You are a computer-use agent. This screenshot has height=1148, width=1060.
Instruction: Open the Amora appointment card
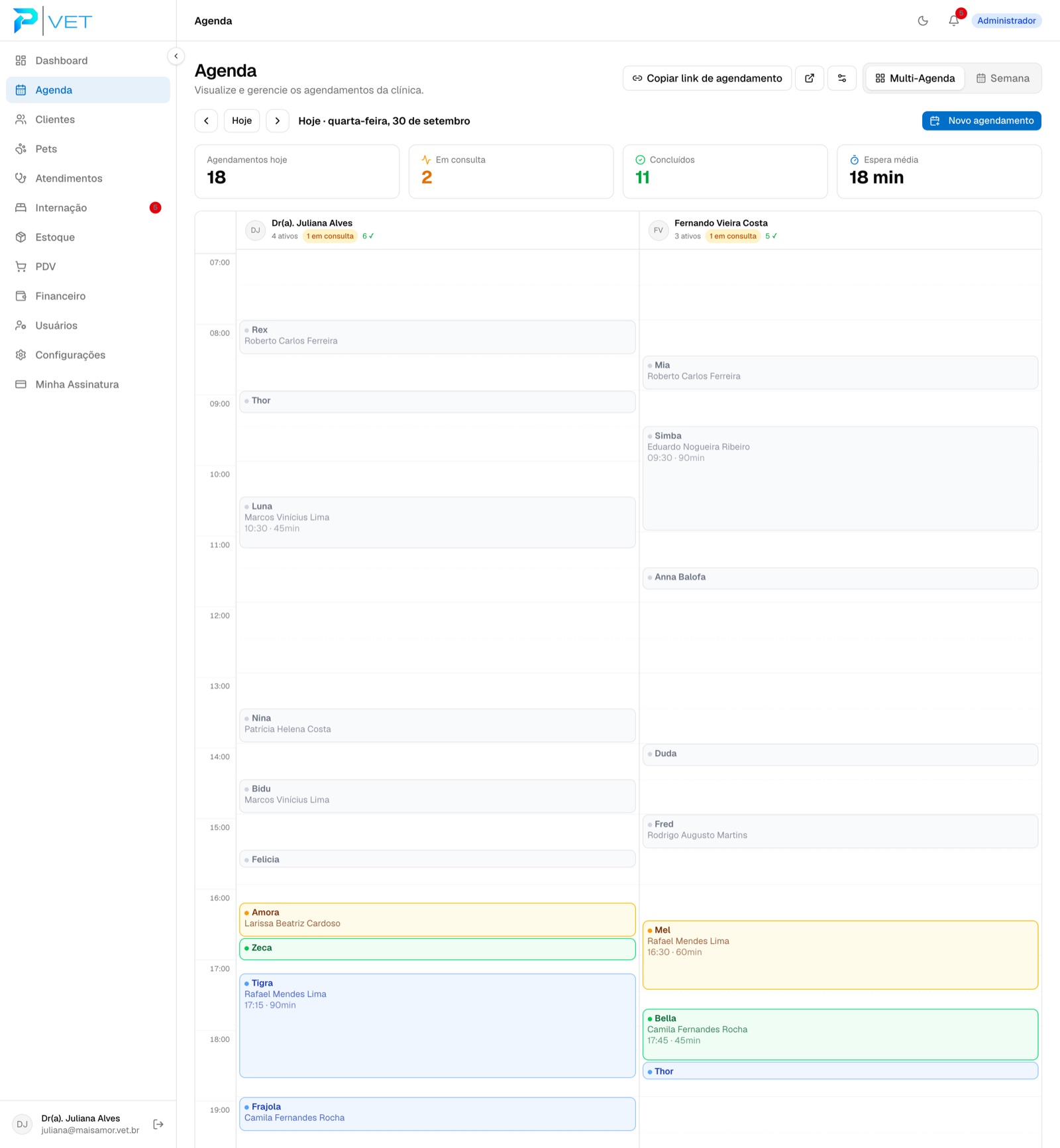437,919
